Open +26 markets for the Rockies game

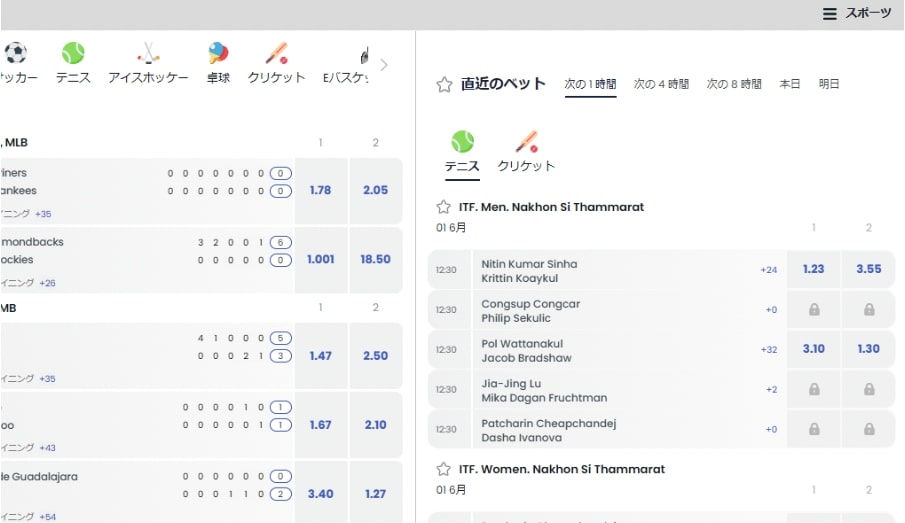tap(47, 283)
